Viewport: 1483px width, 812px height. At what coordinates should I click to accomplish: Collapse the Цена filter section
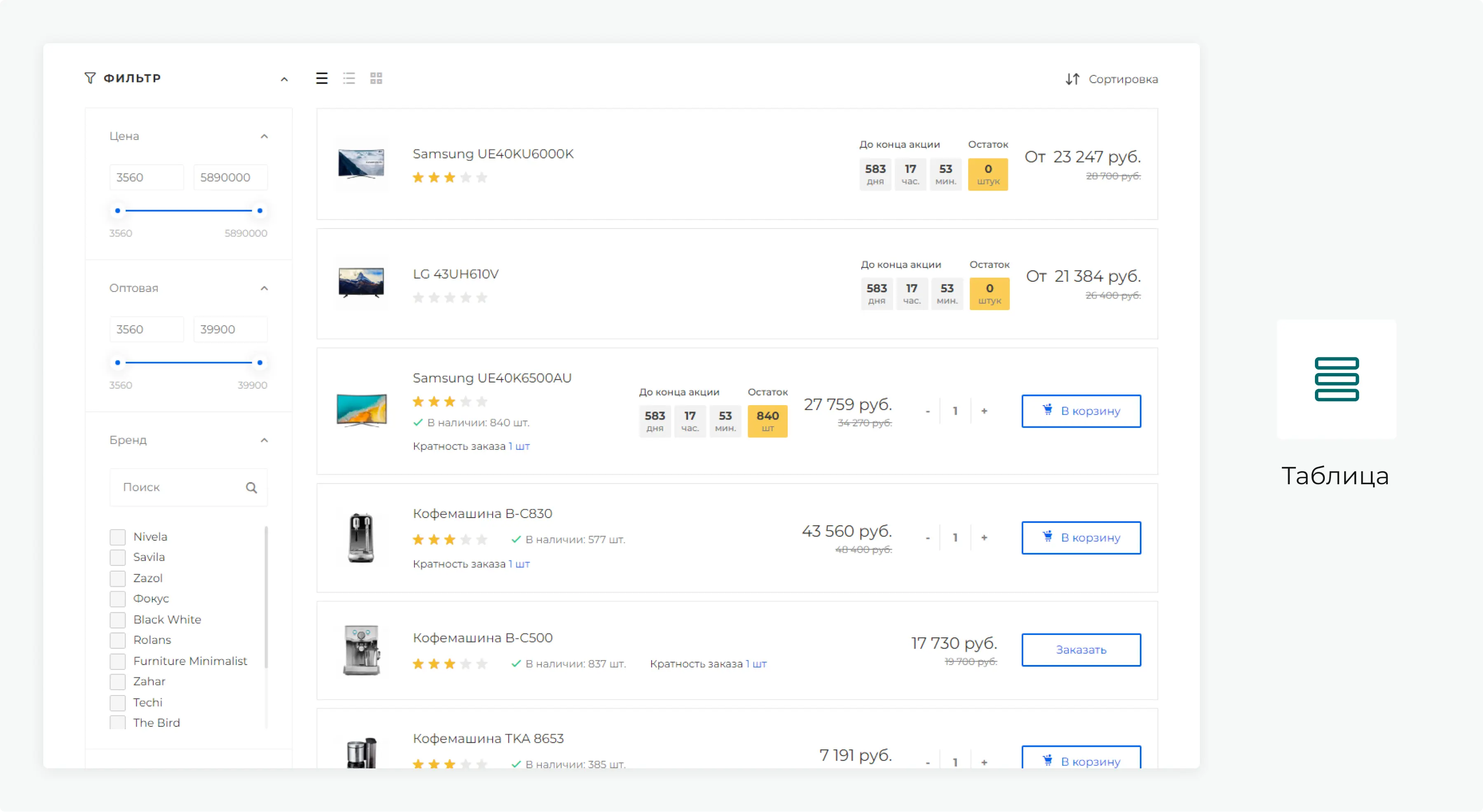(x=264, y=136)
